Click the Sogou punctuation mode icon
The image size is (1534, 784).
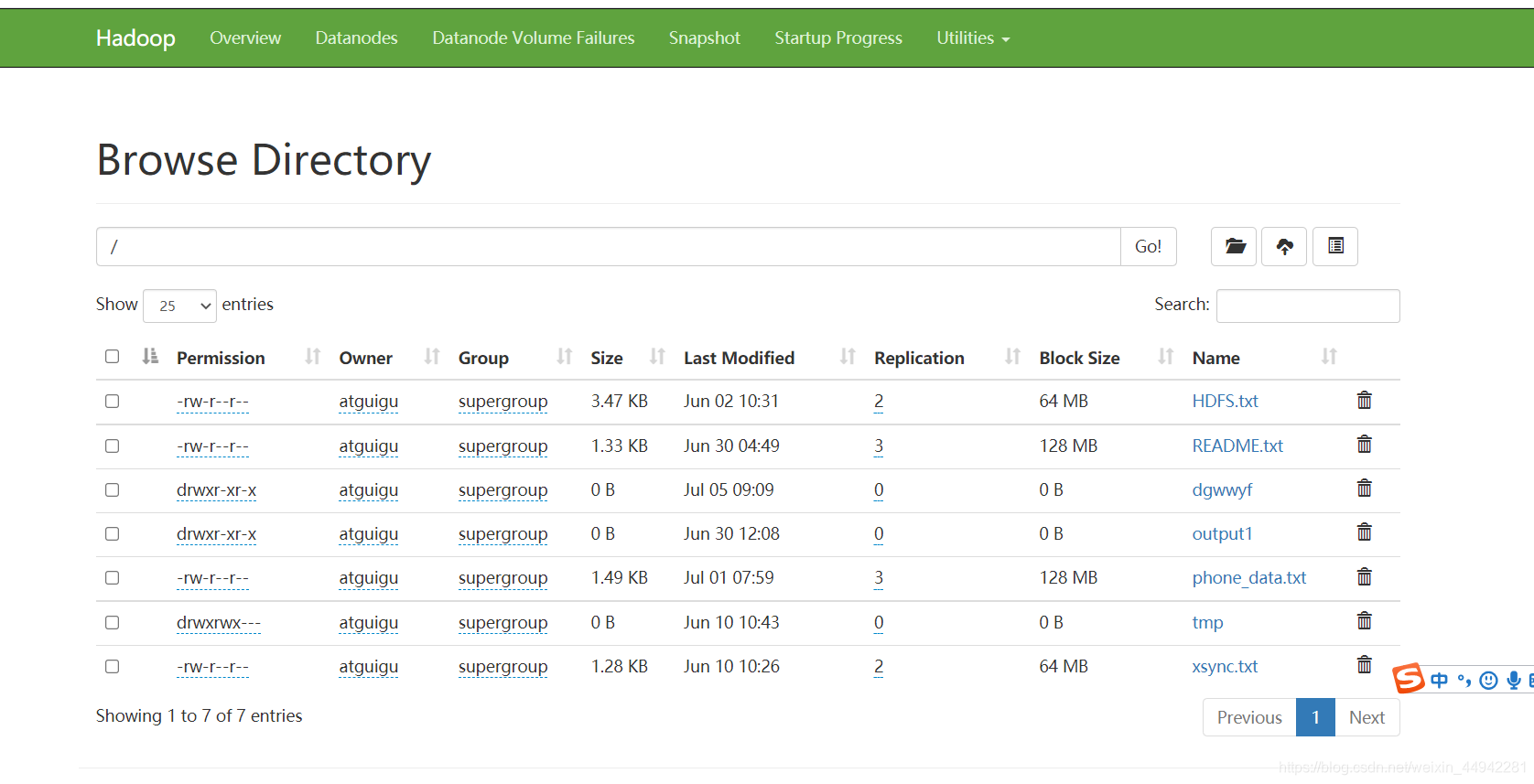click(x=1464, y=681)
